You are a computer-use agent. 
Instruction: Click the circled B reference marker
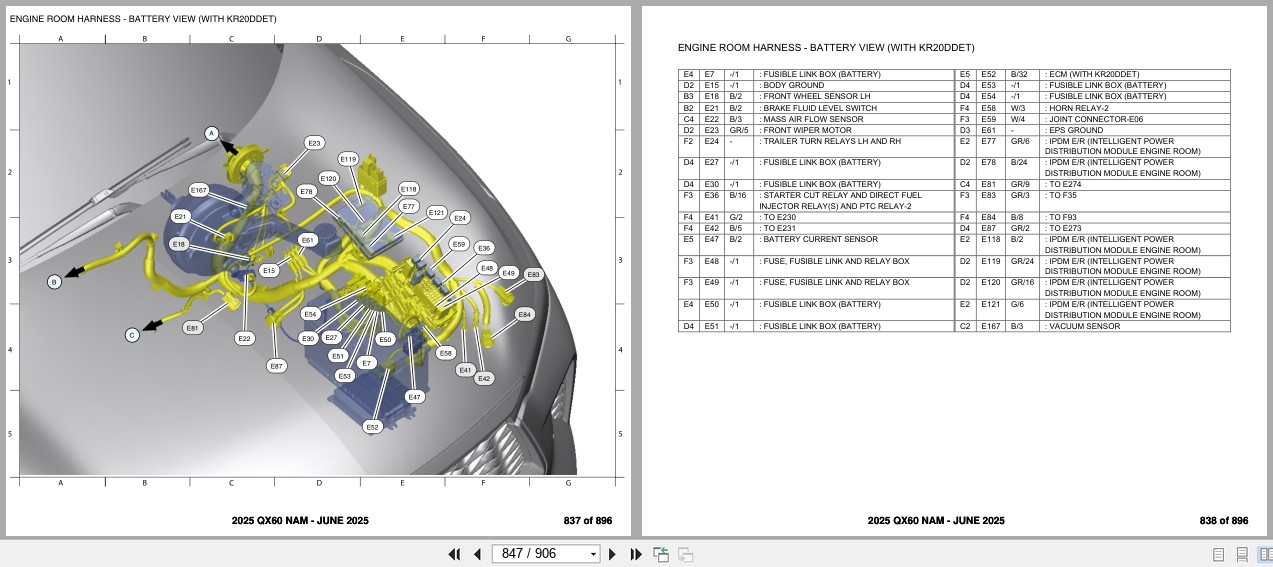[x=55, y=282]
